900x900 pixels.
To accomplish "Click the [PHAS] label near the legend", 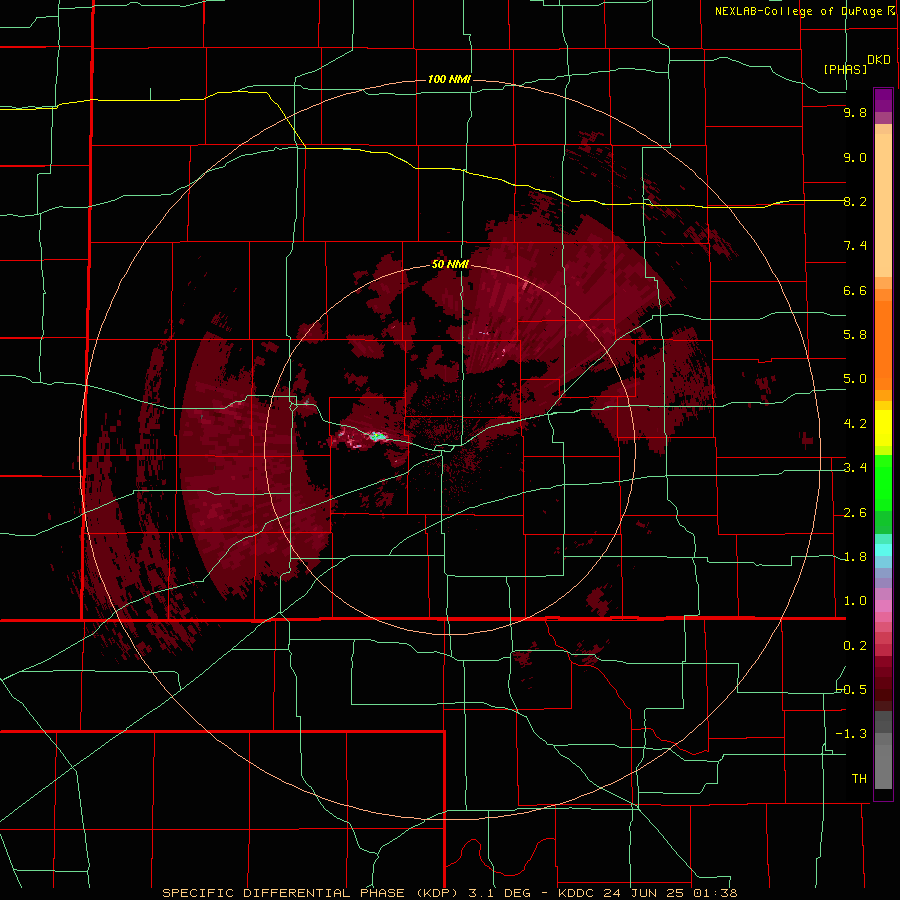I will (x=845, y=69).
